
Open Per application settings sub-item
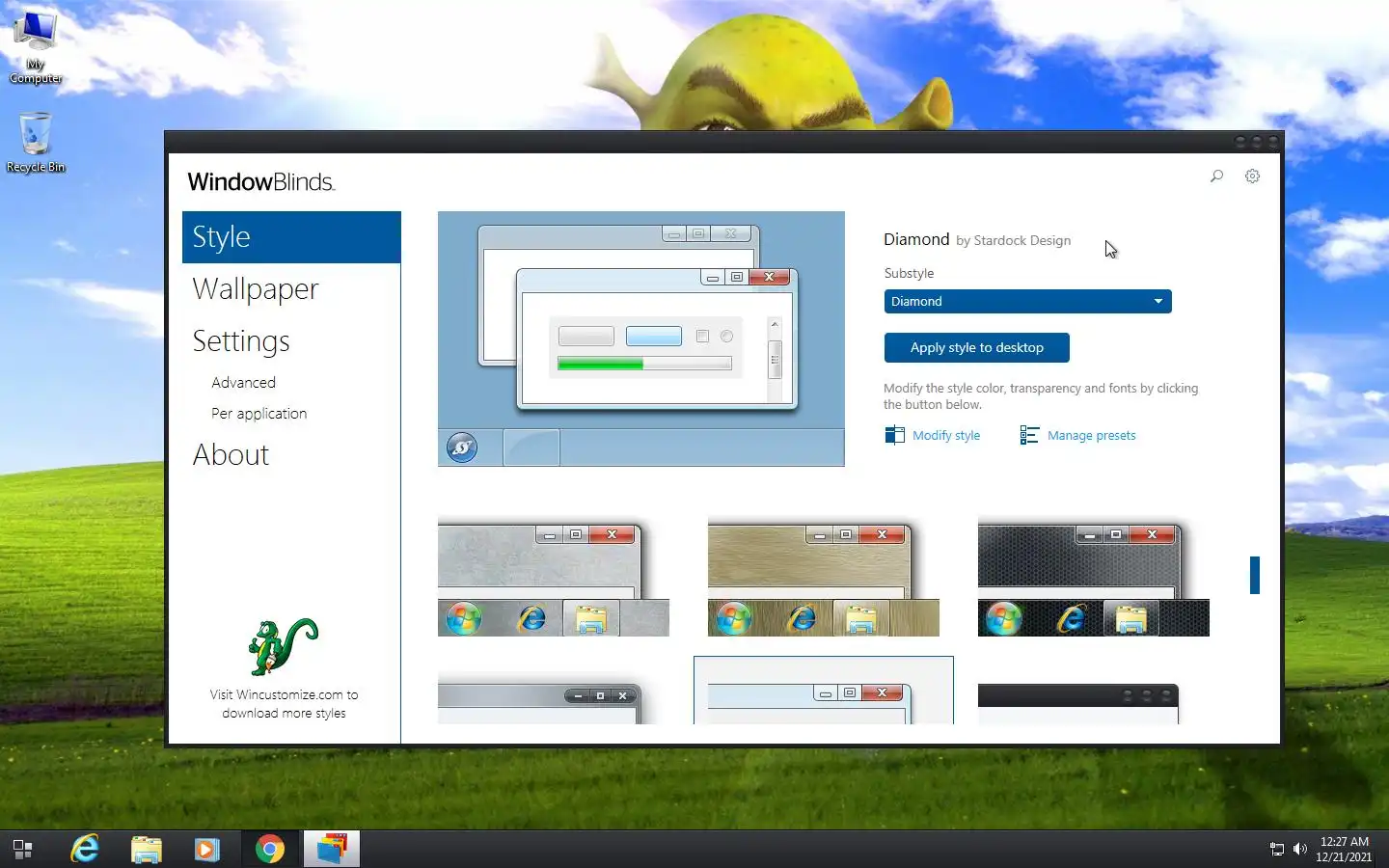[259, 414]
